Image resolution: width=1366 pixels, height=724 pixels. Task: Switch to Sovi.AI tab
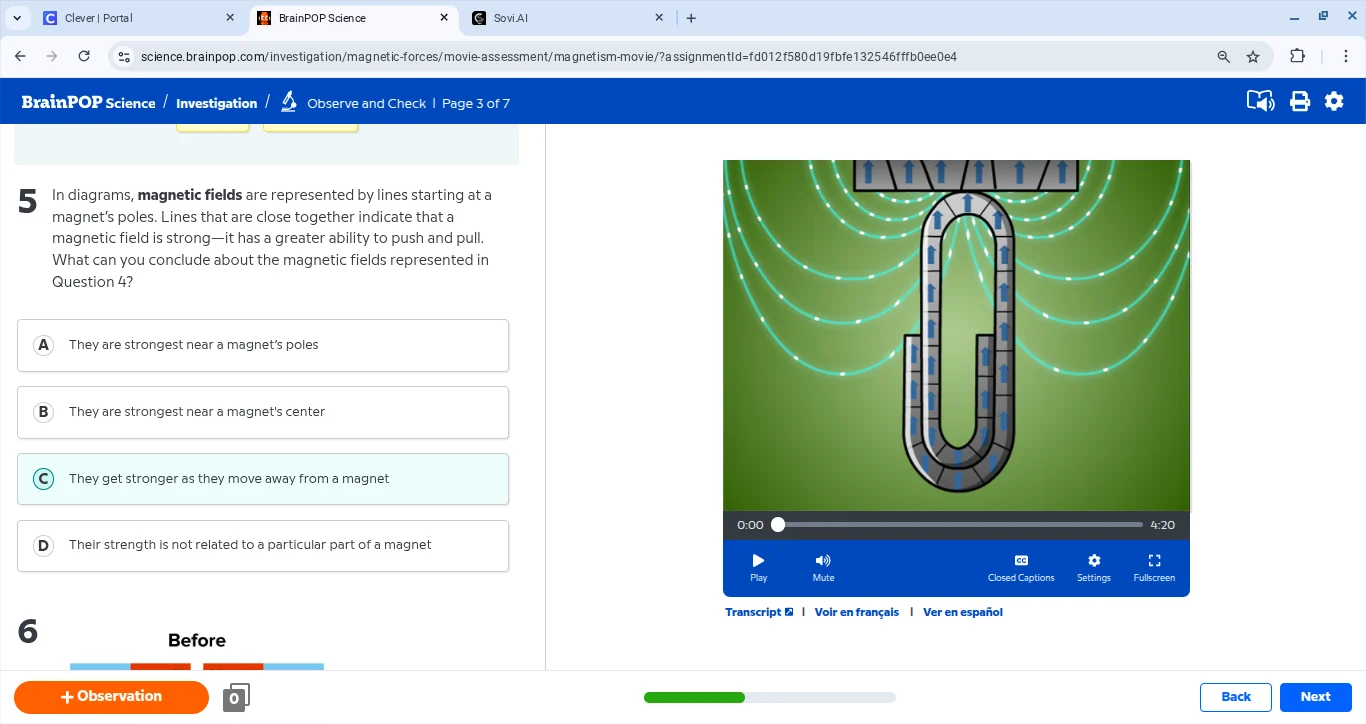(x=560, y=18)
